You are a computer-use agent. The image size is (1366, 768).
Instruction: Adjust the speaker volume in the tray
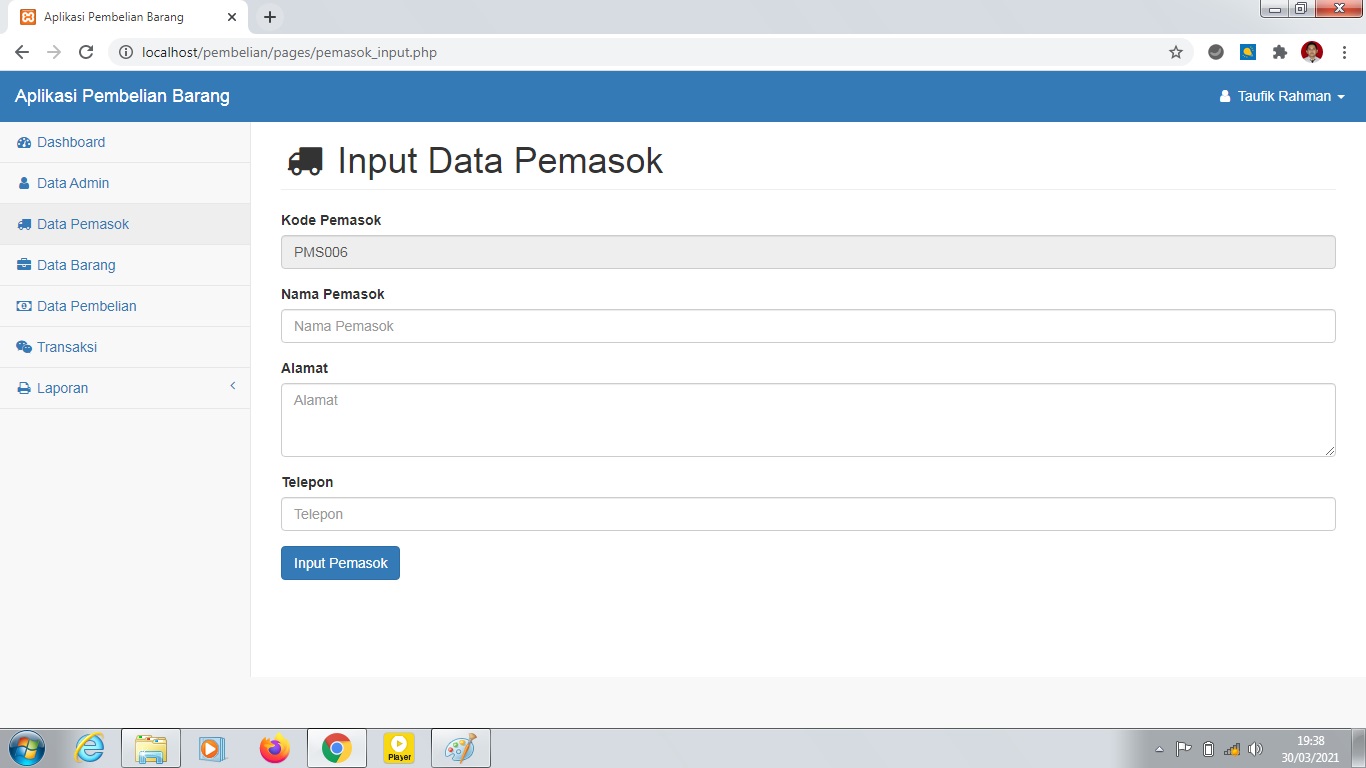click(1255, 748)
